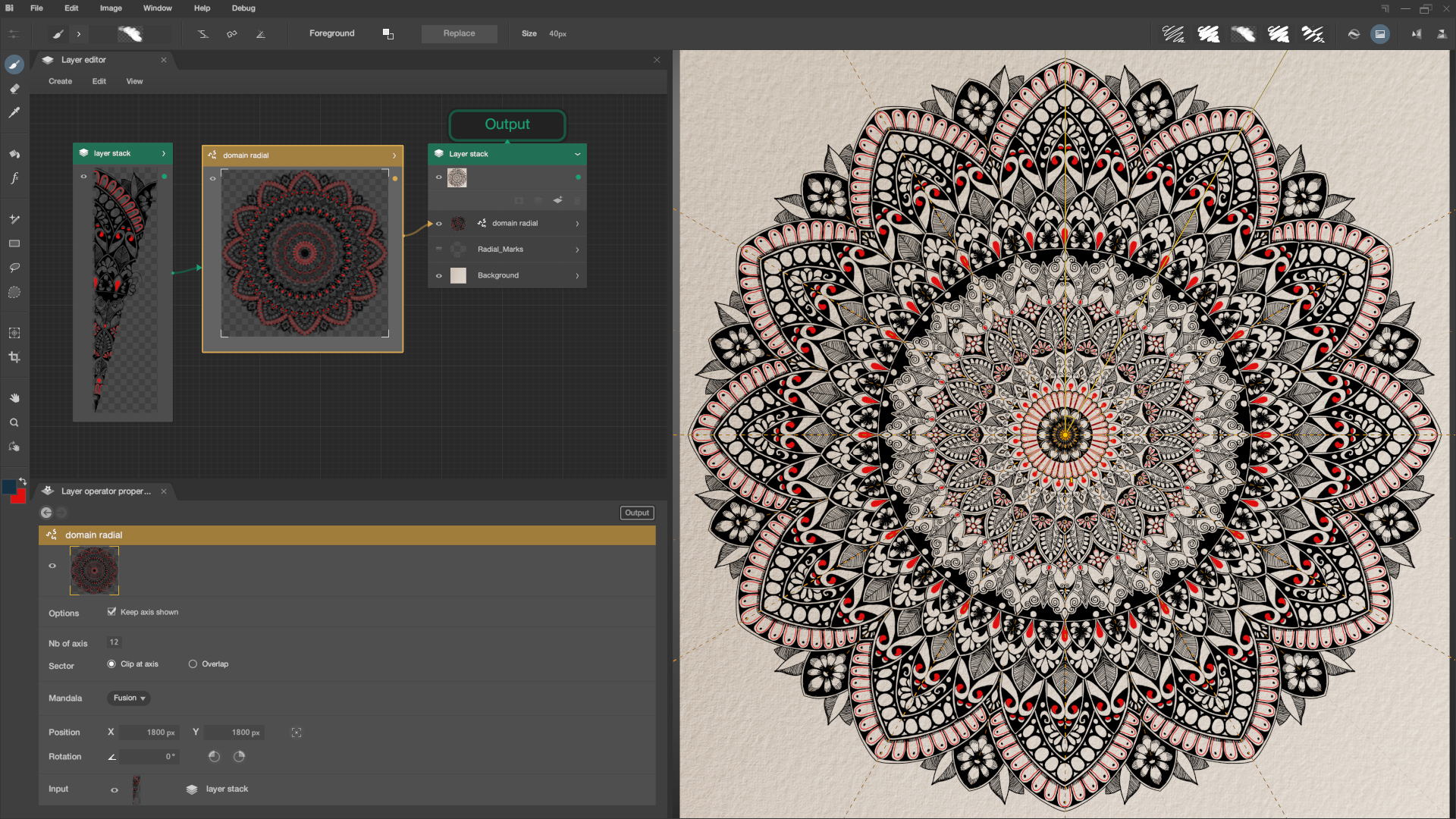
Task: Select Clip at axis sector option
Action: click(x=111, y=664)
